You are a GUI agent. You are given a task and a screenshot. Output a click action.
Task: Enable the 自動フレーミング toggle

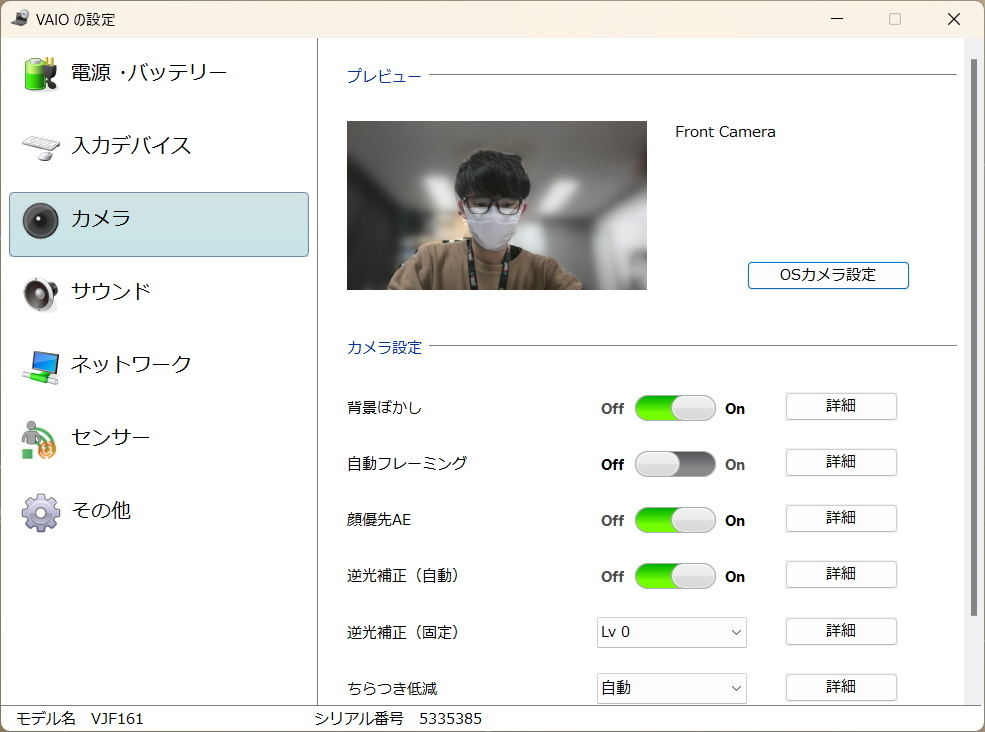[x=675, y=464]
